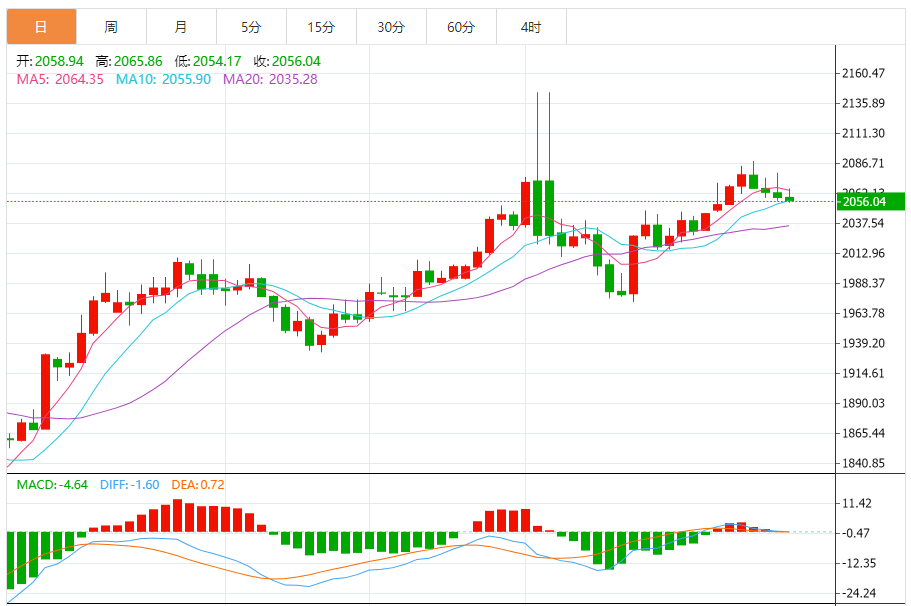Click the DIFF value -1.60 label
The height and width of the screenshot is (606, 911).
130,485
